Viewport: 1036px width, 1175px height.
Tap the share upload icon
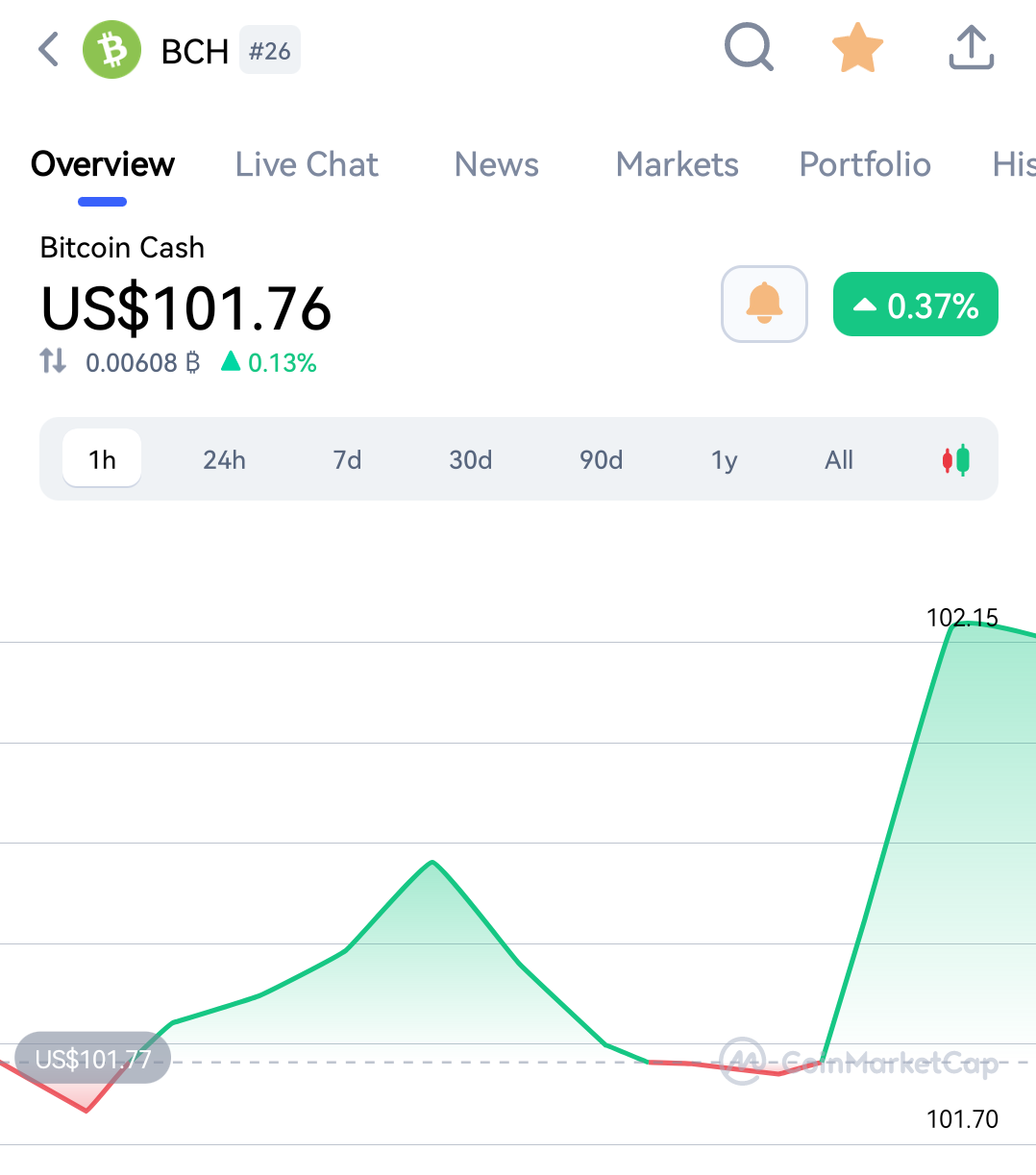[971, 48]
